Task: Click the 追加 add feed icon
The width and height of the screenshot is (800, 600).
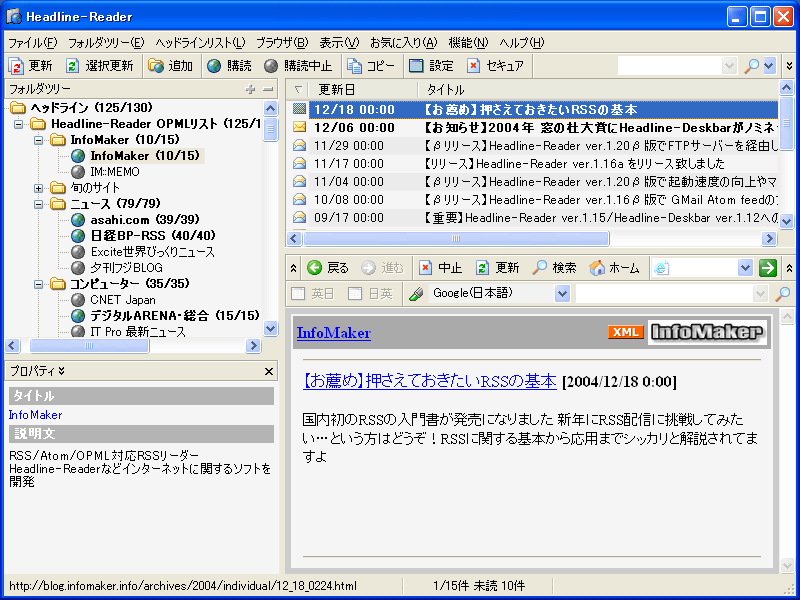Action: point(156,66)
